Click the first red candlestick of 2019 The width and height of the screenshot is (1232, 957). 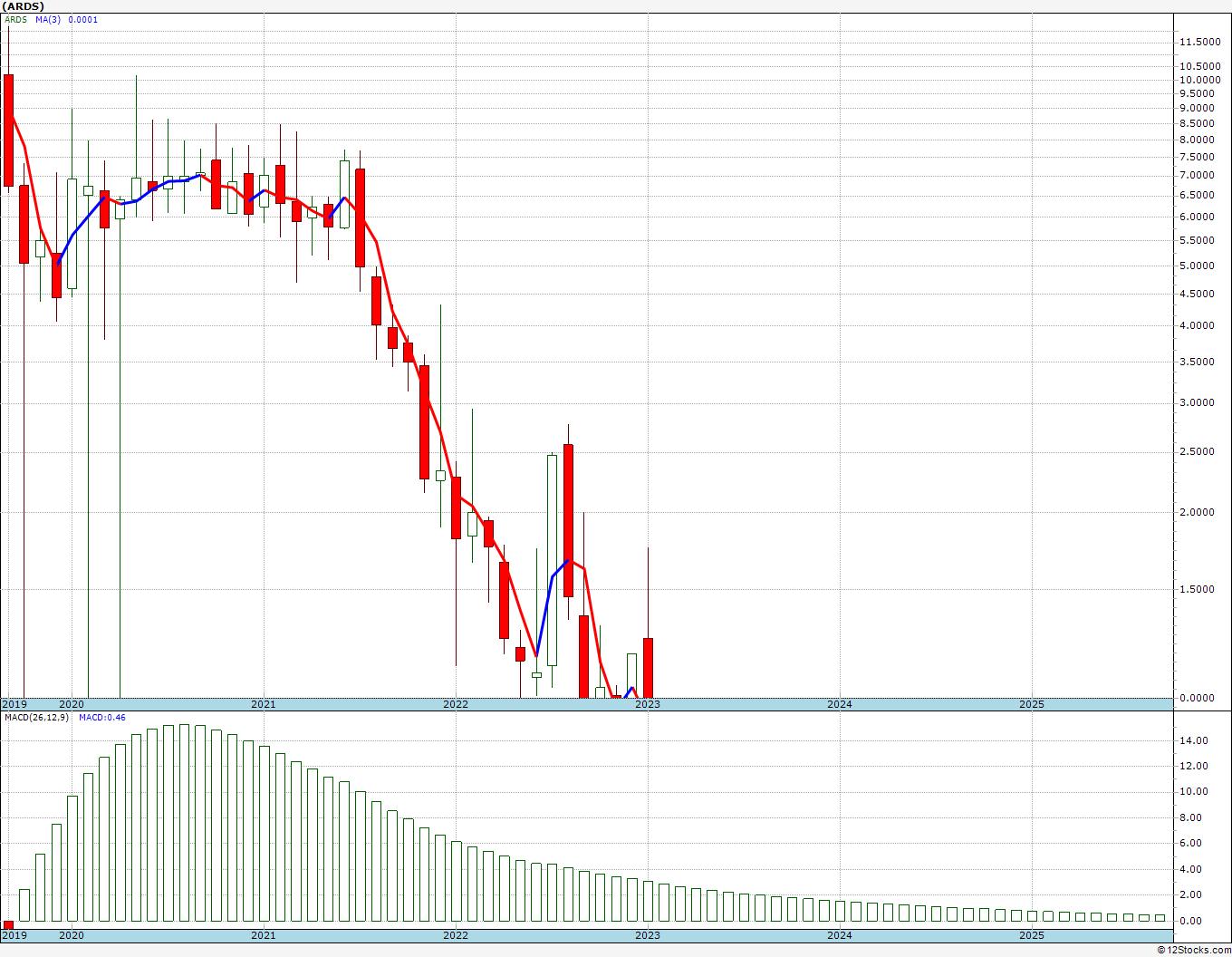pos(9,130)
